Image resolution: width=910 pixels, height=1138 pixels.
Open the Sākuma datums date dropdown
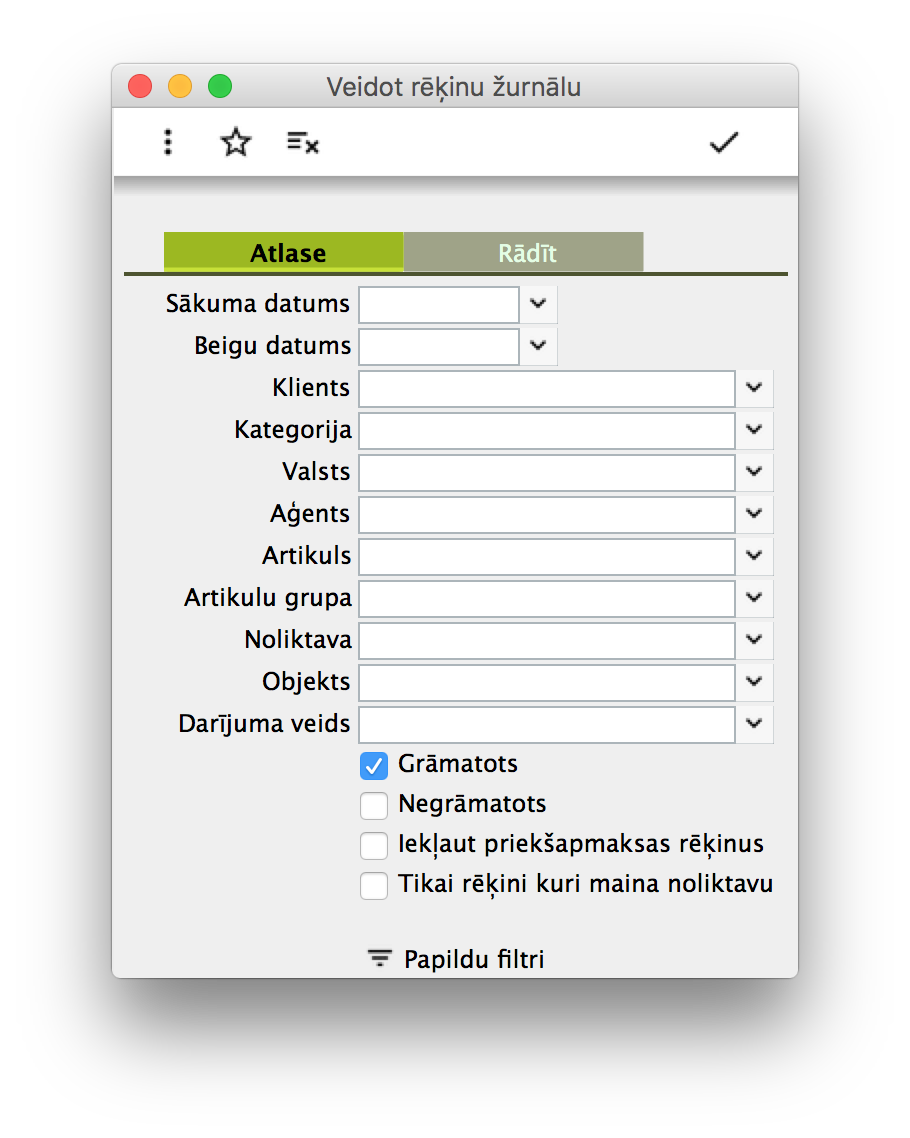click(x=538, y=304)
